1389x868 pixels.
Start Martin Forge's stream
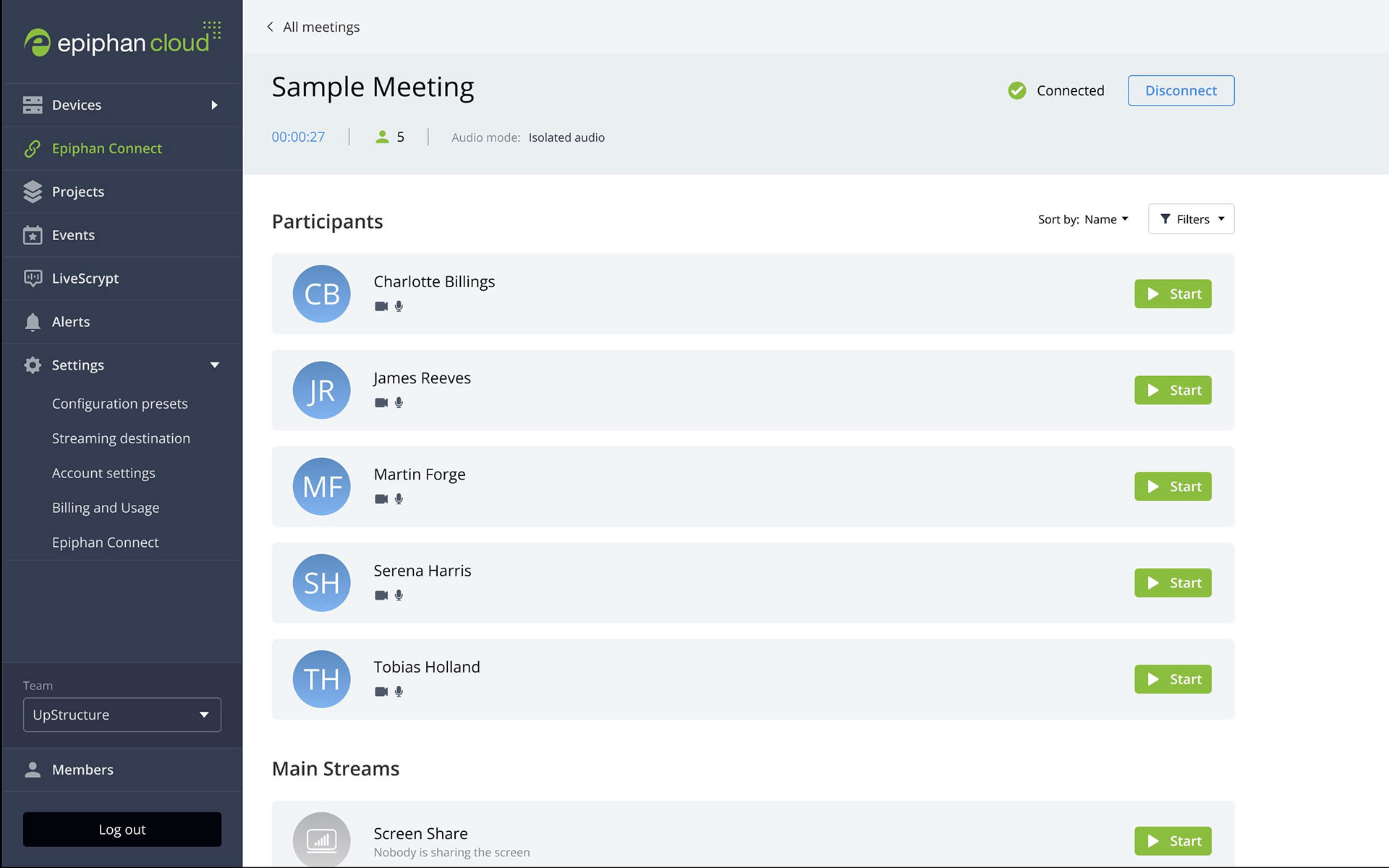pos(1173,486)
